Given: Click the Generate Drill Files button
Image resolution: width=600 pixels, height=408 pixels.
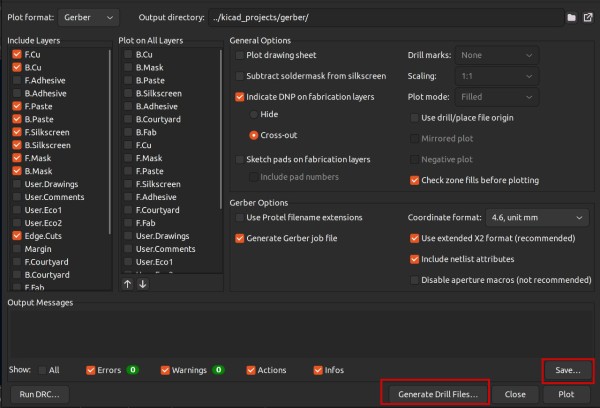Looking at the screenshot, I should [x=434, y=394].
